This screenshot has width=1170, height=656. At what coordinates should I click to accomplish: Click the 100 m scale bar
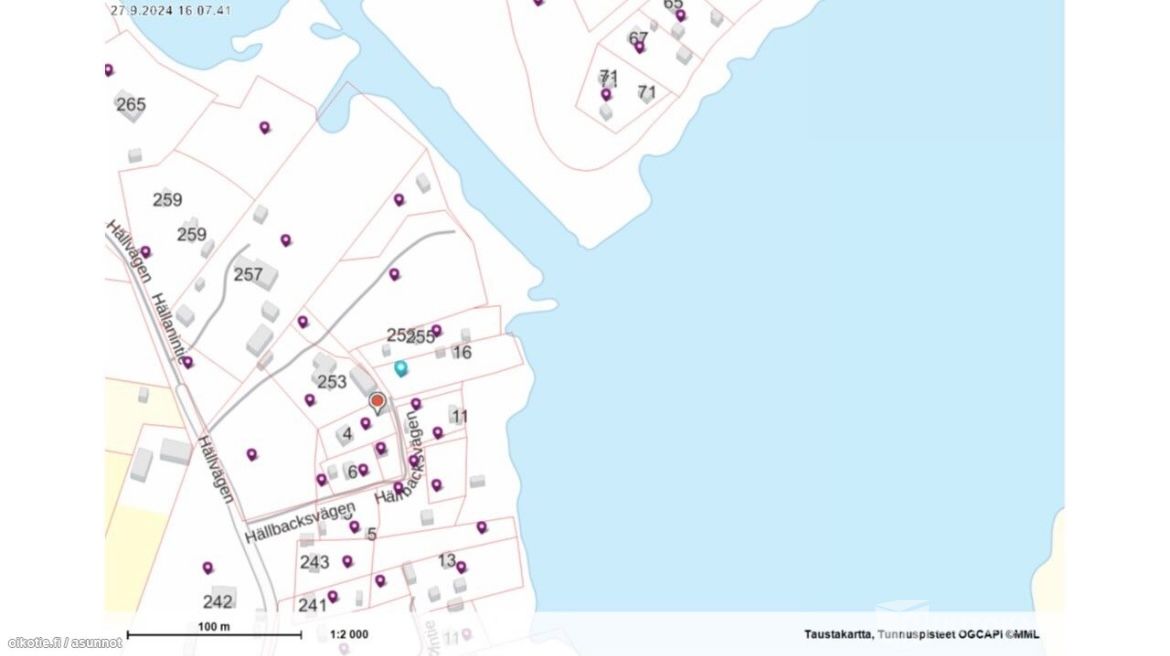coord(213,633)
